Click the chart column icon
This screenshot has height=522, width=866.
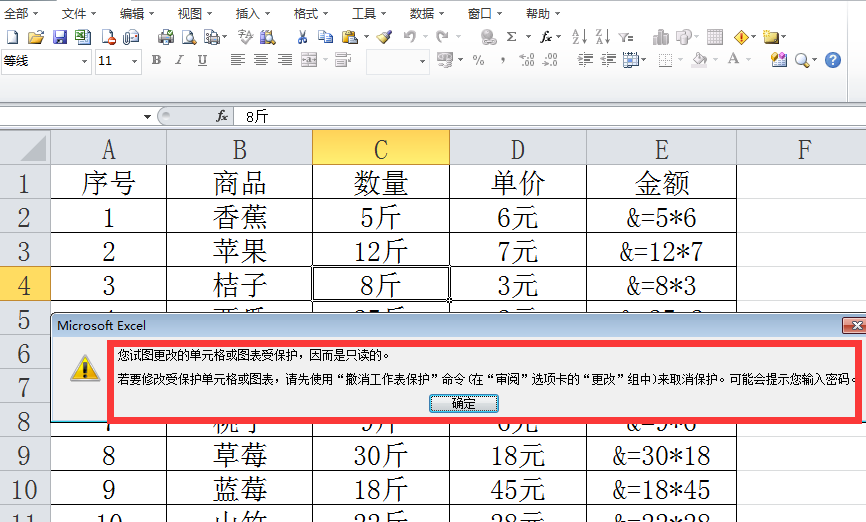point(661,37)
